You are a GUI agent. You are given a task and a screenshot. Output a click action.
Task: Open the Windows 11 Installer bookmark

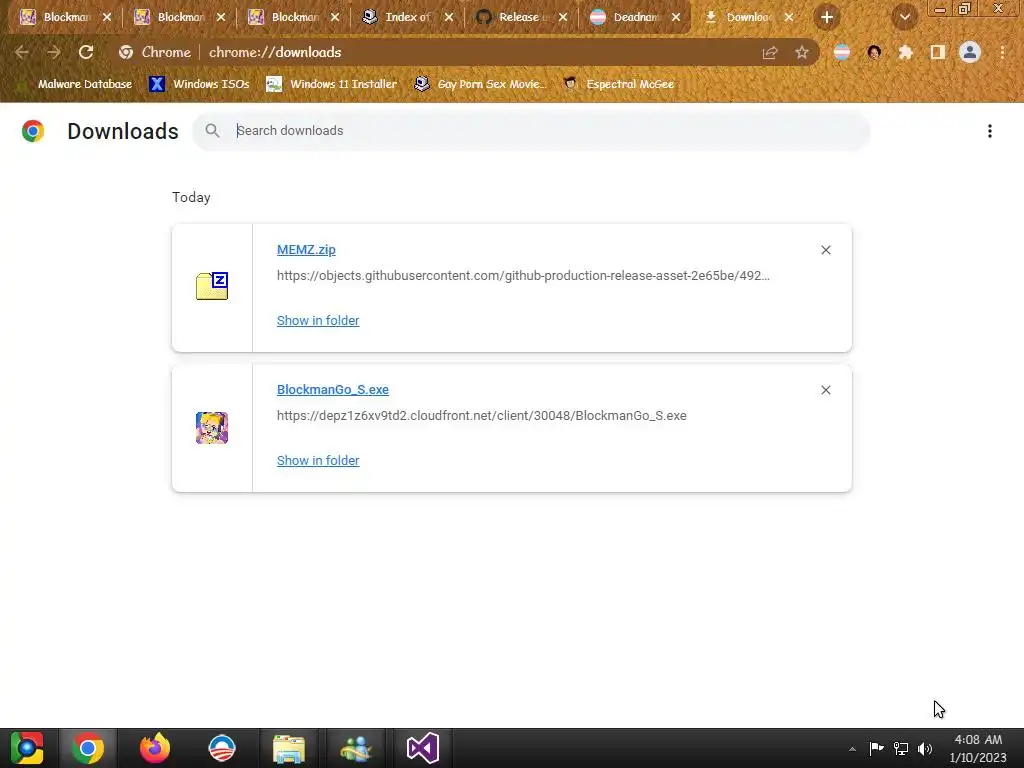pos(332,84)
